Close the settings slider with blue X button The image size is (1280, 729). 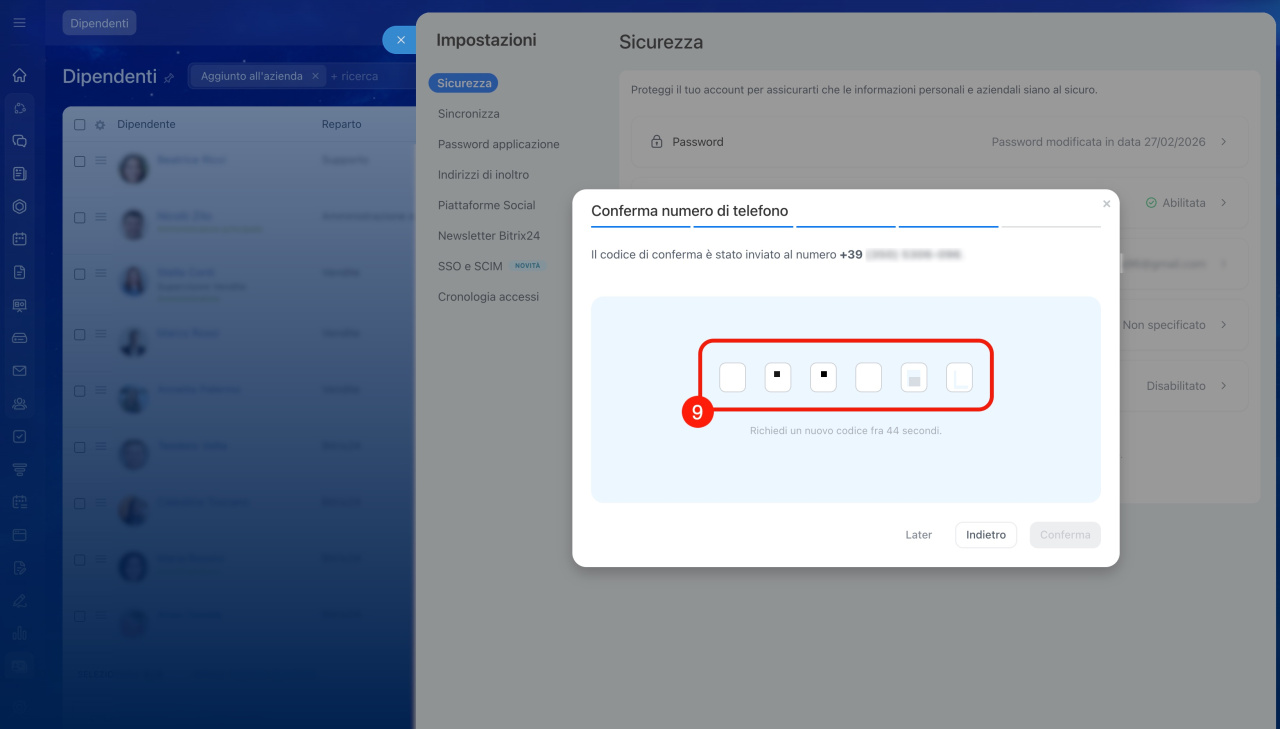click(400, 40)
